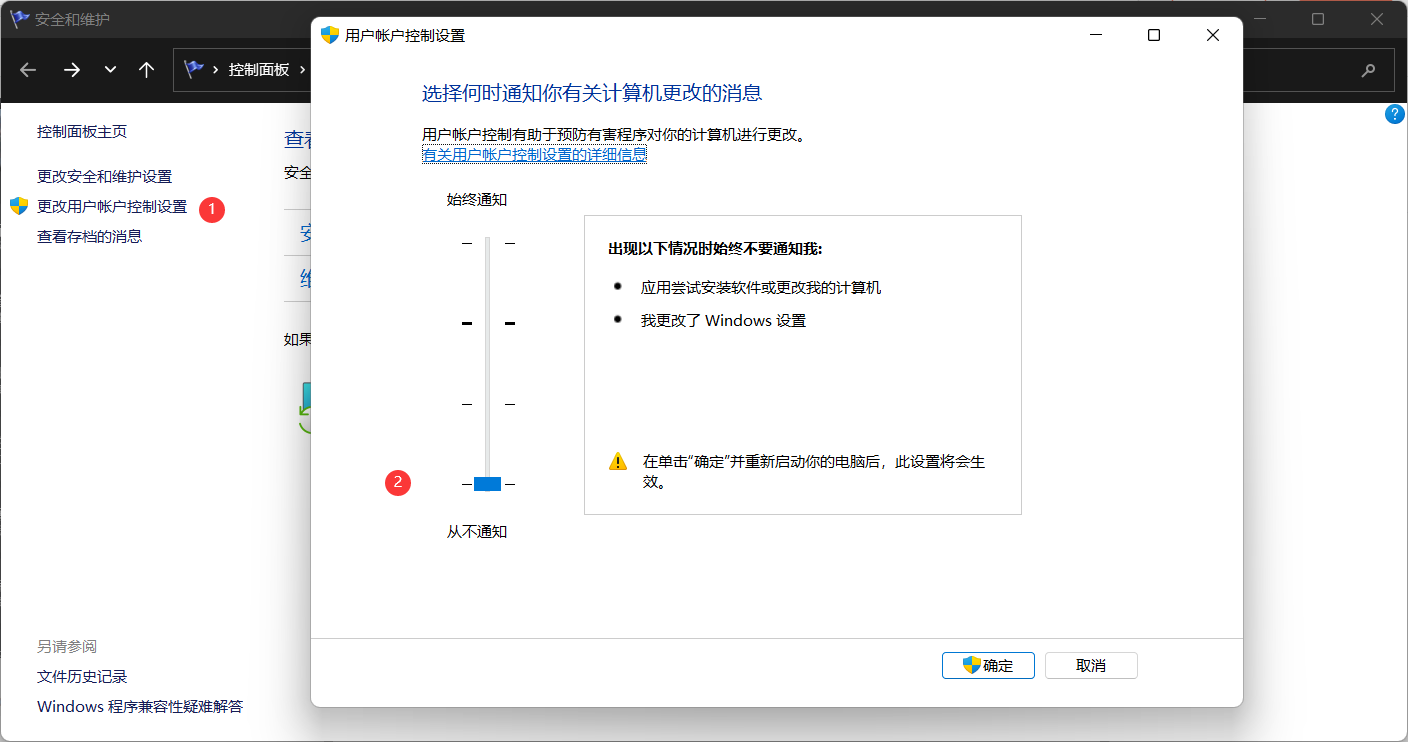
Task: Click 控制面板 breadcrumb in address bar
Action: click(x=259, y=70)
